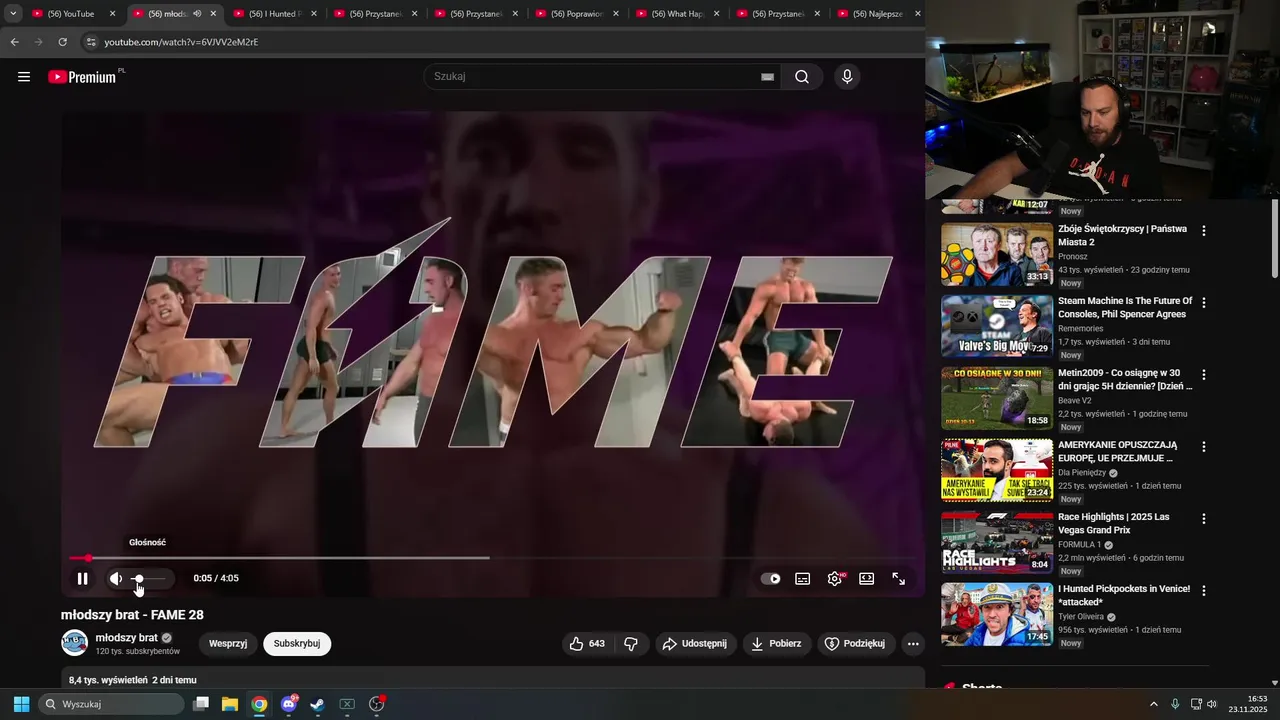Open options for Steam Machine video
The height and width of the screenshot is (720, 1280).
1204,303
